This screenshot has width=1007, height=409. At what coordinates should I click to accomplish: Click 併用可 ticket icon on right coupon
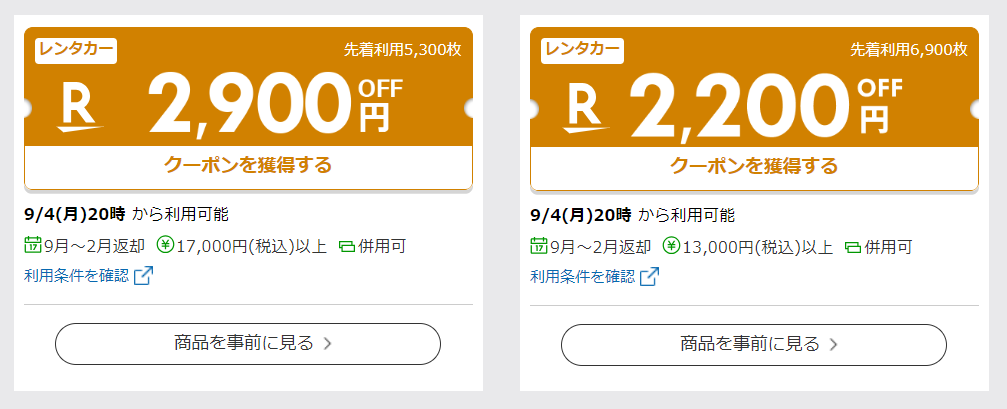(x=853, y=247)
